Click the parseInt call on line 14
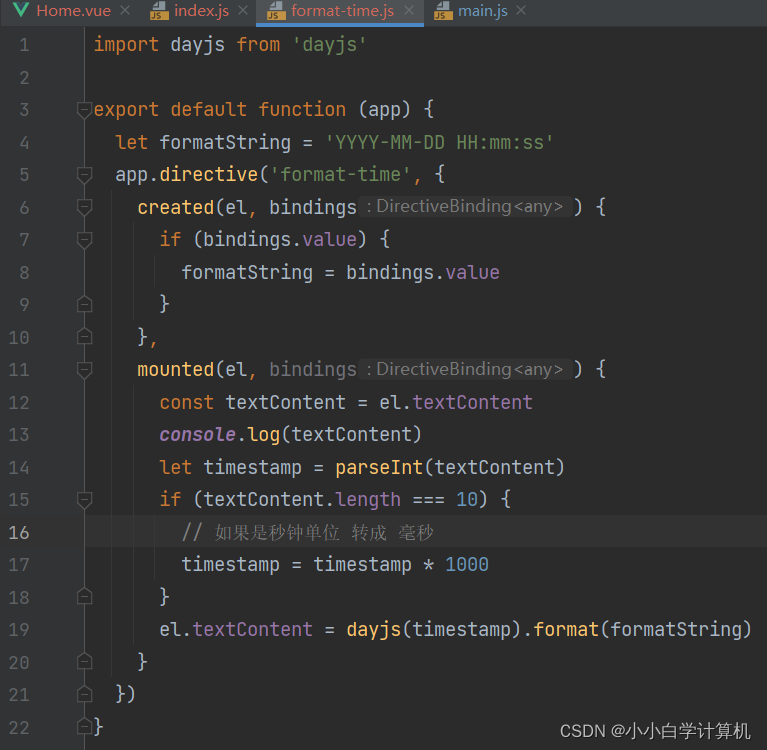This screenshot has width=767, height=750. click(x=379, y=467)
